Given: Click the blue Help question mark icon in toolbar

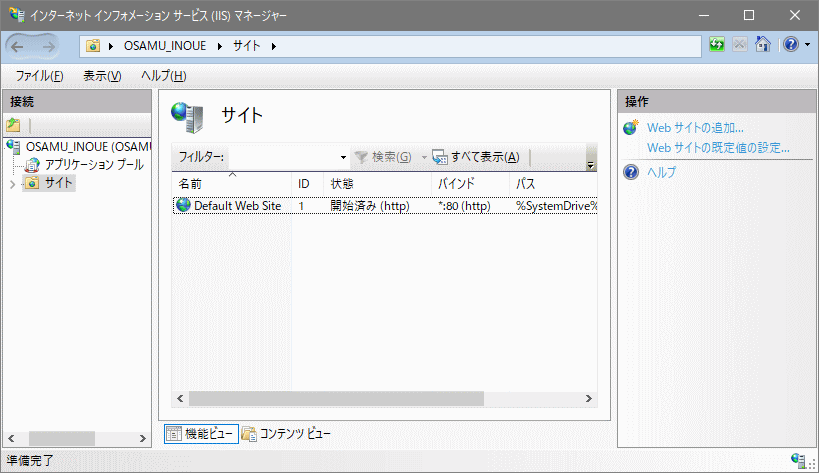Looking at the screenshot, I should pyautogui.click(x=791, y=45).
